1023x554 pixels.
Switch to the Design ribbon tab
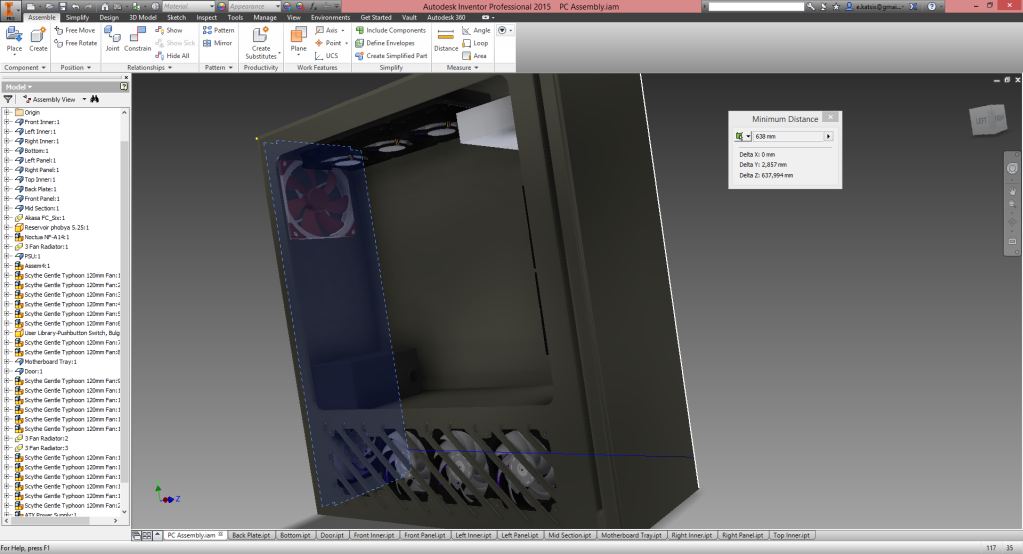109,18
